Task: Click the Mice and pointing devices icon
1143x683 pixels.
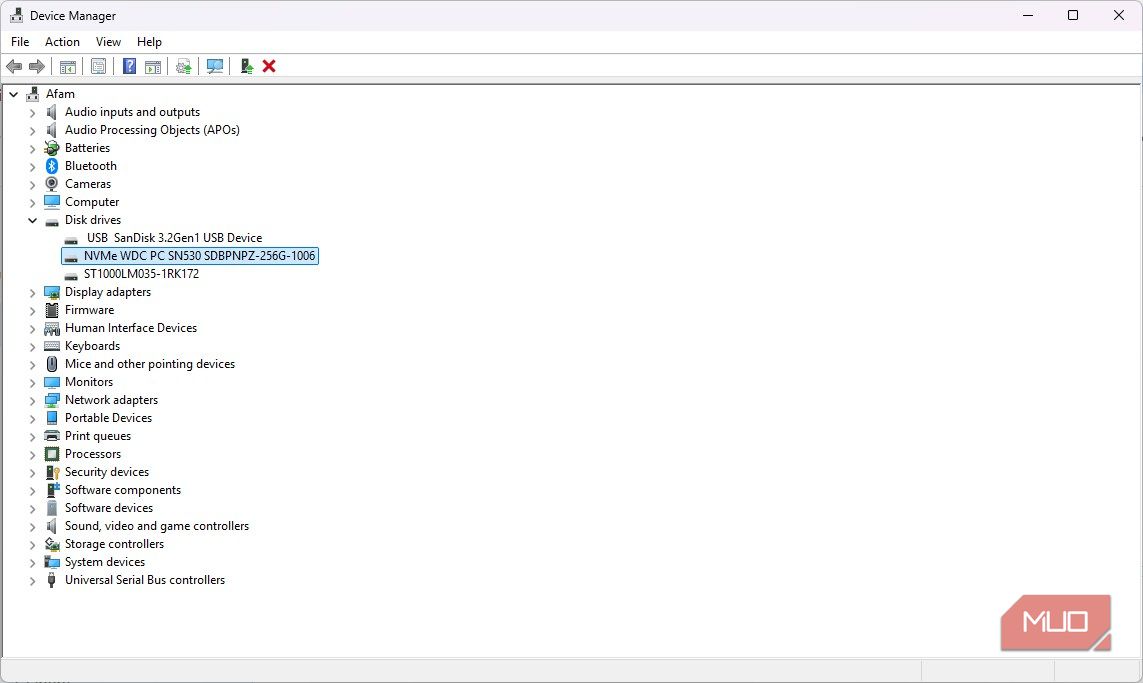Action: pyautogui.click(x=52, y=364)
